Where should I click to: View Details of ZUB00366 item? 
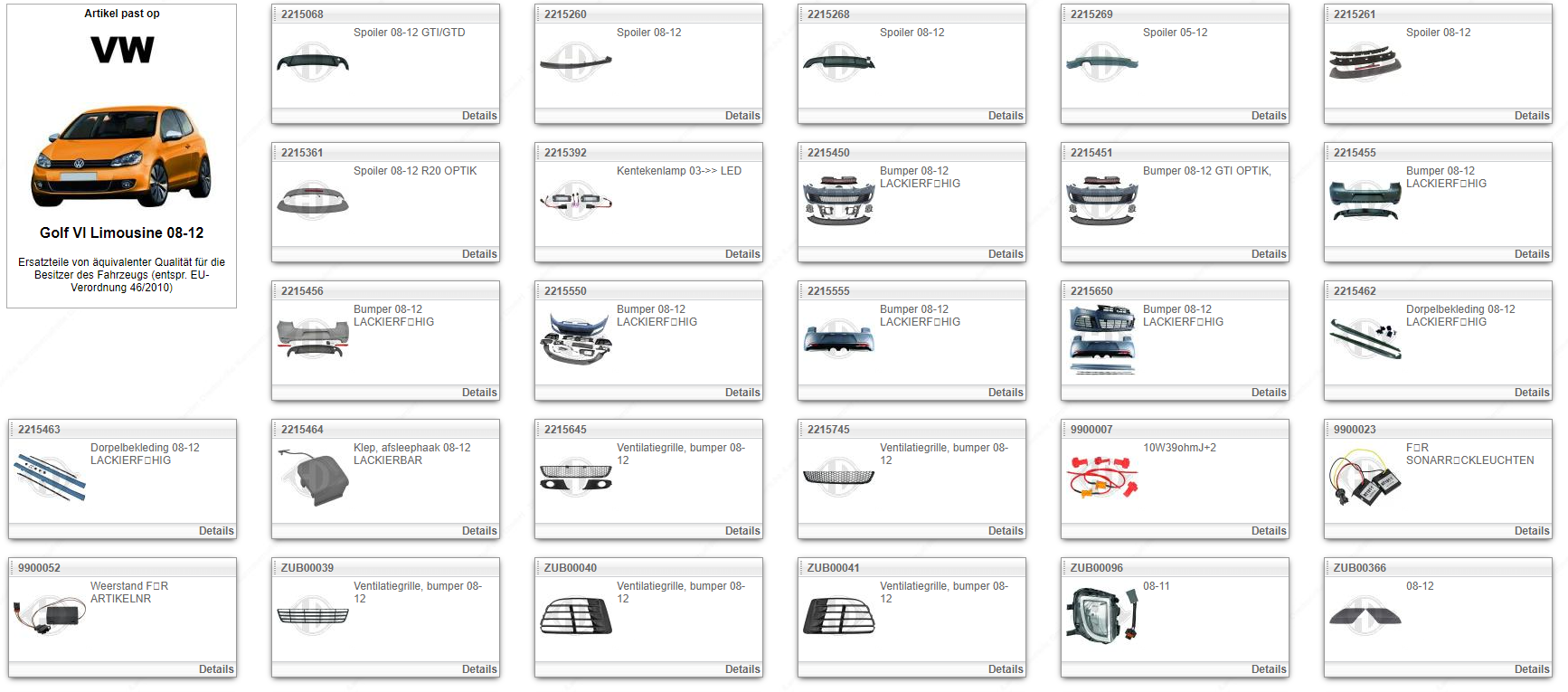(x=1531, y=669)
